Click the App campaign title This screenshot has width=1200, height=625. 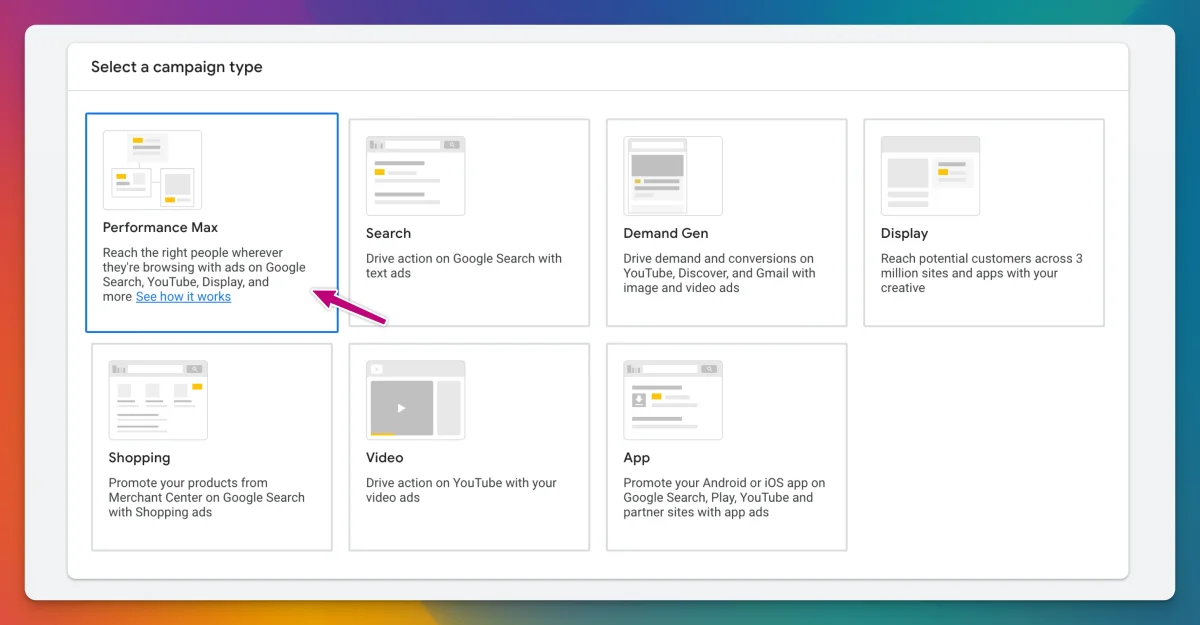(x=636, y=458)
